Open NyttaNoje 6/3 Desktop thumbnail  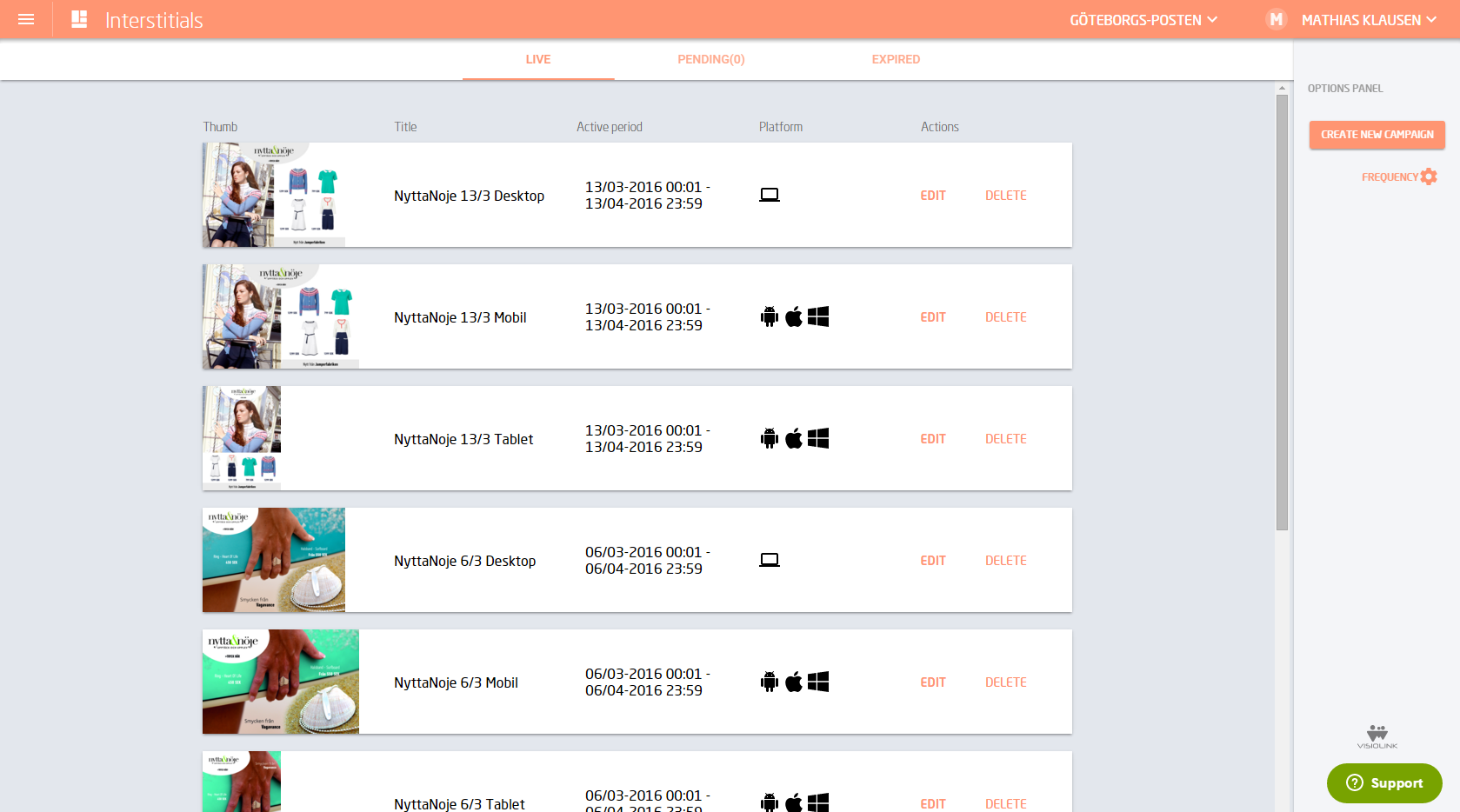[x=274, y=560]
